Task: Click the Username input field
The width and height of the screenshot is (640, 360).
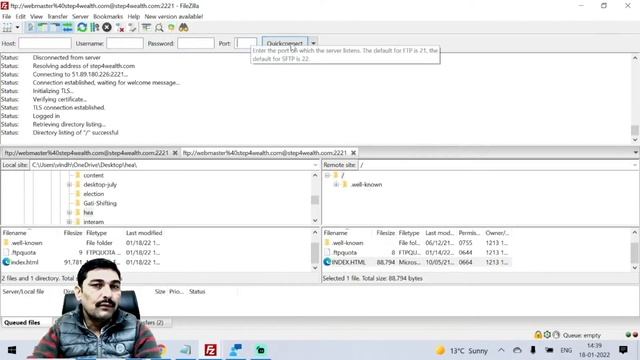Action: click(125, 43)
